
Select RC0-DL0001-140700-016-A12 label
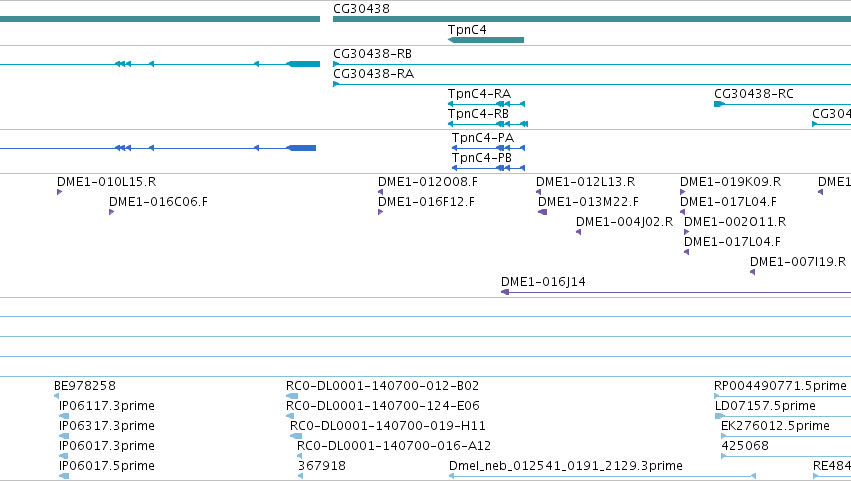(x=394, y=446)
